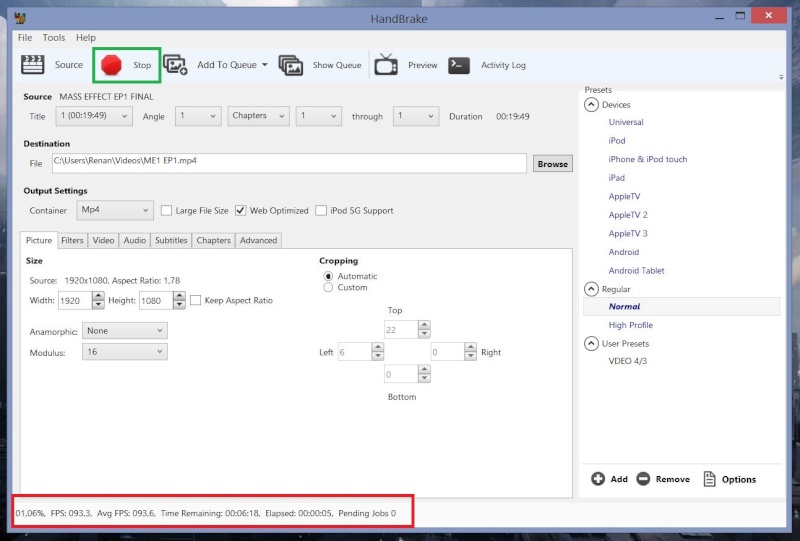The height and width of the screenshot is (541, 800).
Task: Enable iPod 5G Support checkbox
Action: coord(321,210)
